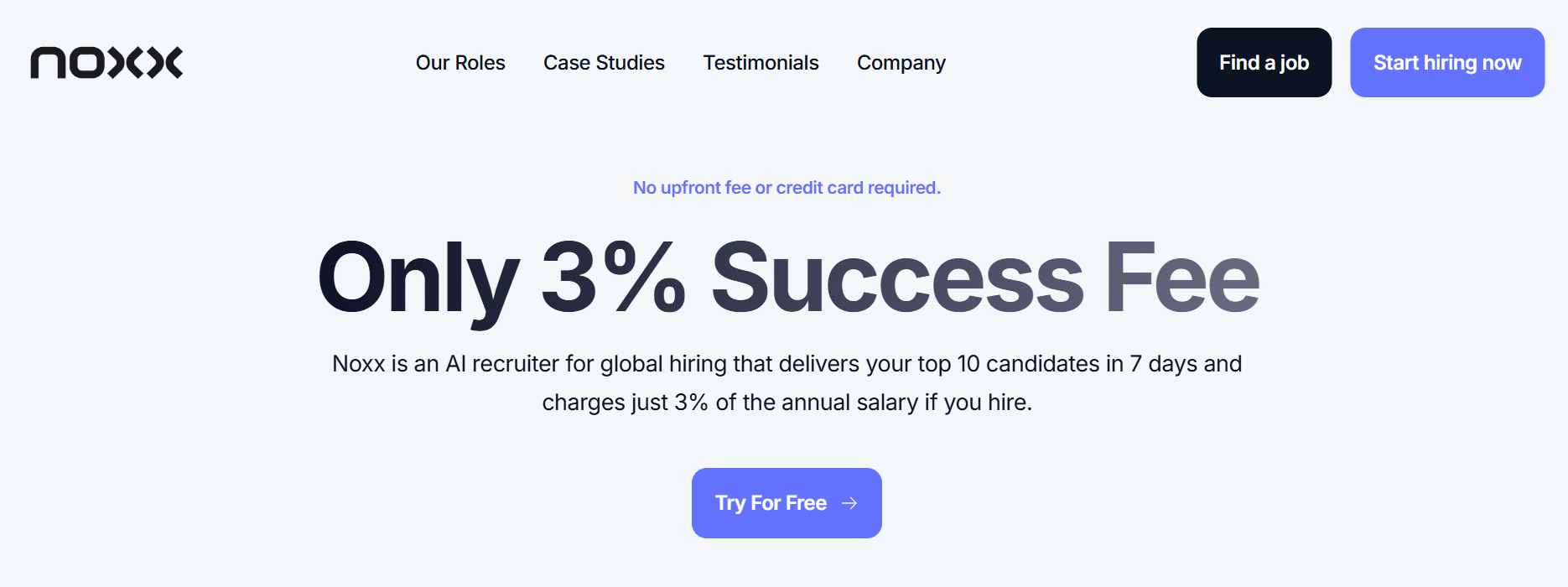This screenshot has height=587, width=1568.
Task: Click the 'o' letterform in the noxx logo
Action: 87,62
